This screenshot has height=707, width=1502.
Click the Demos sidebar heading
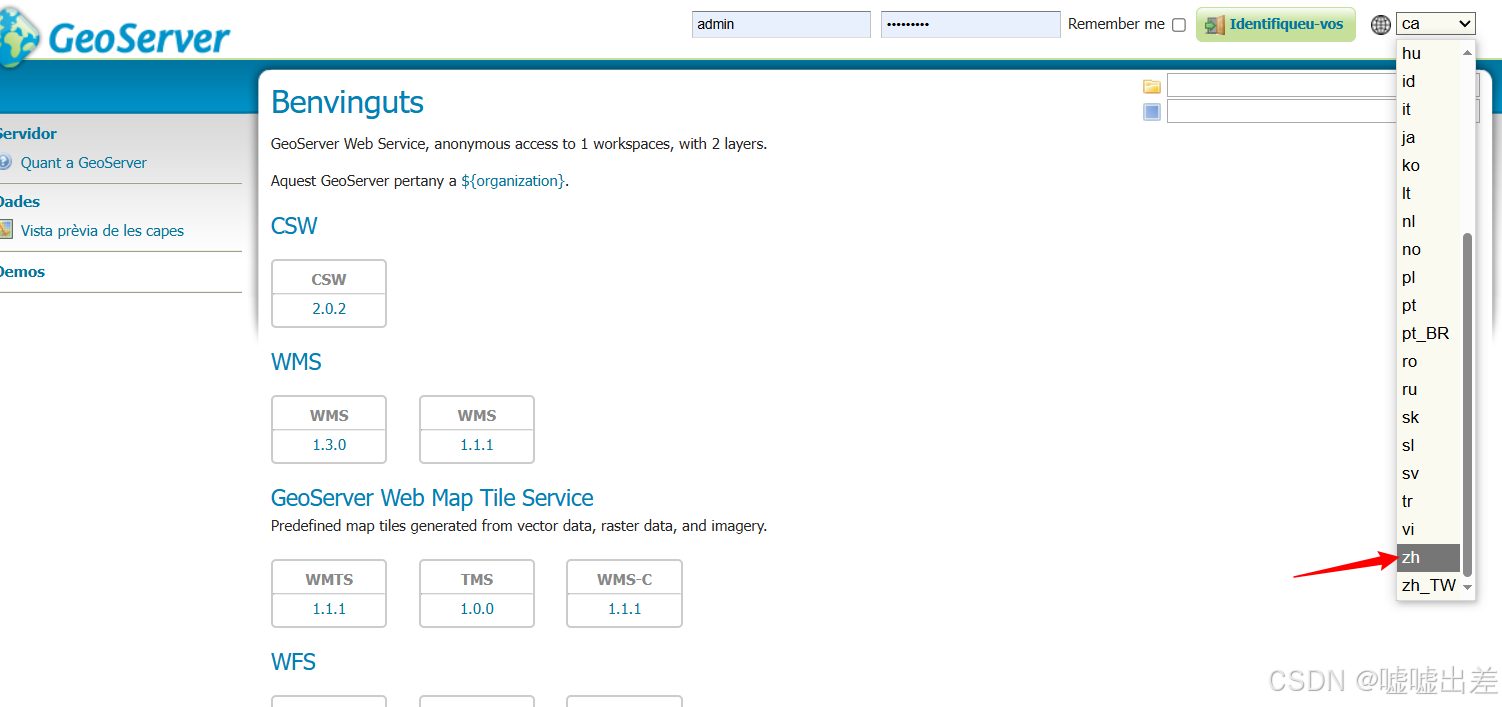click(22, 272)
